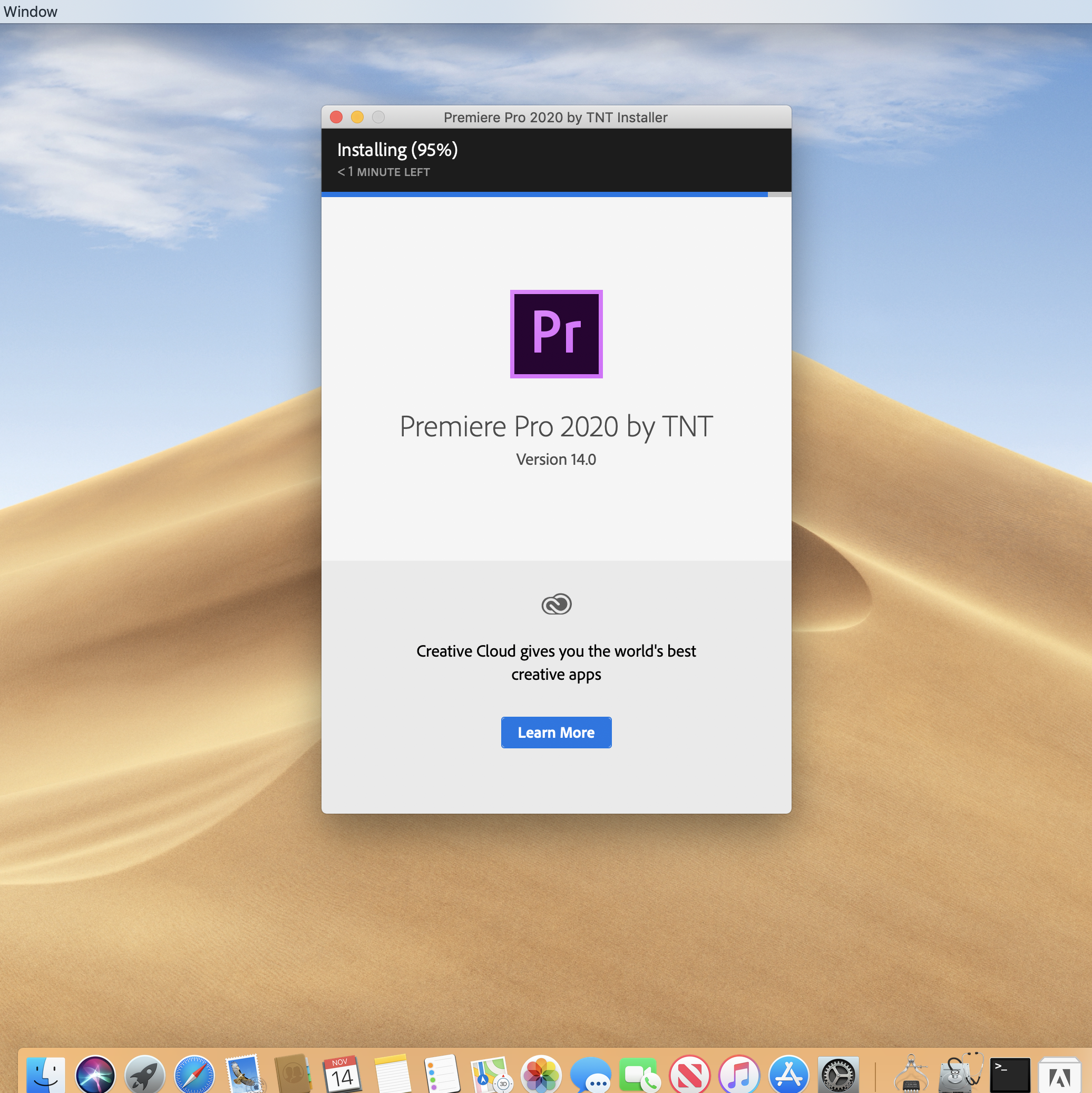Minimize the installer with yellow button
Viewport: 1092px width, 1093px height.
point(357,117)
